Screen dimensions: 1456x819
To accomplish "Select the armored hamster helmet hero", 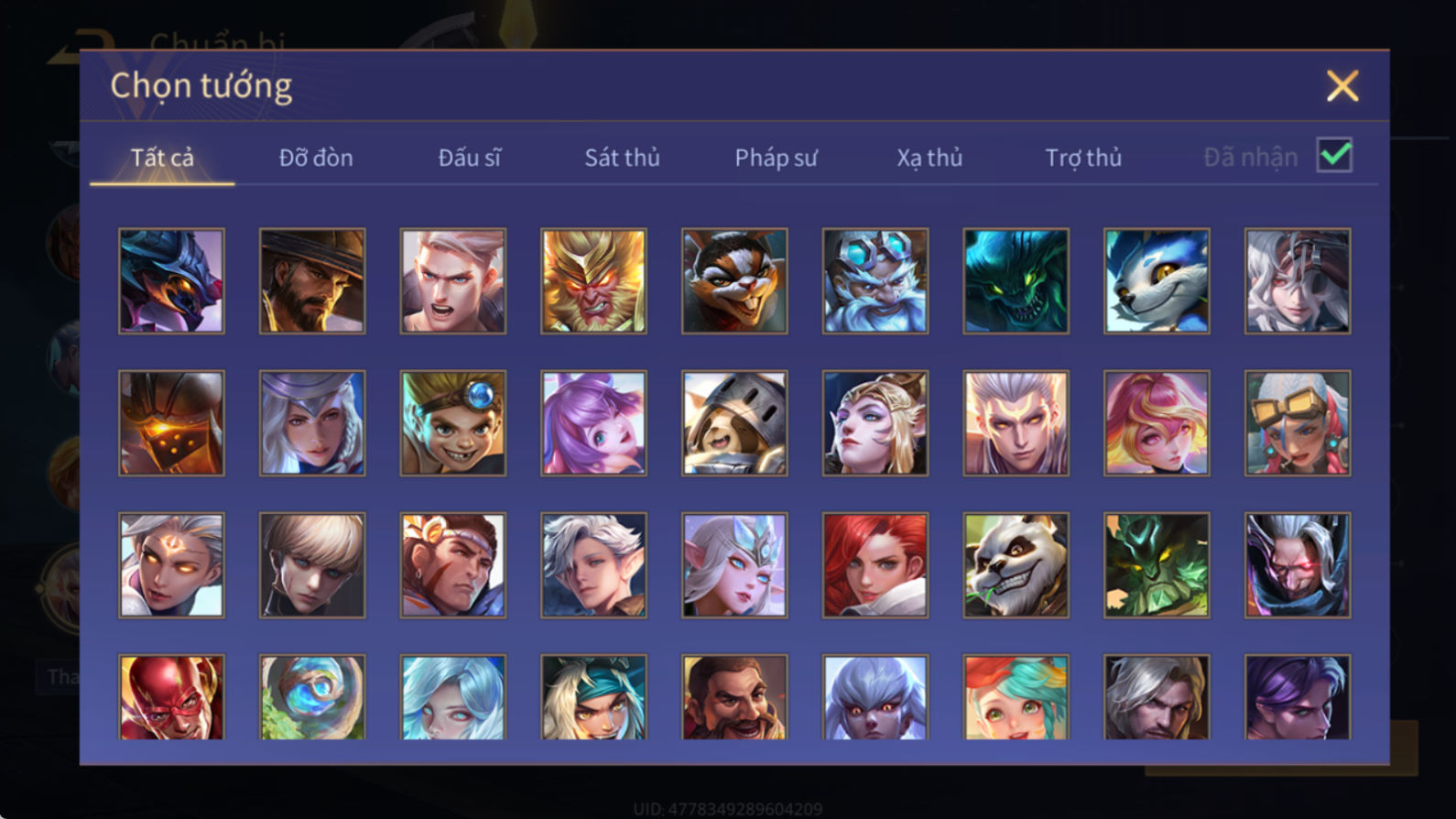I will 734,422.
